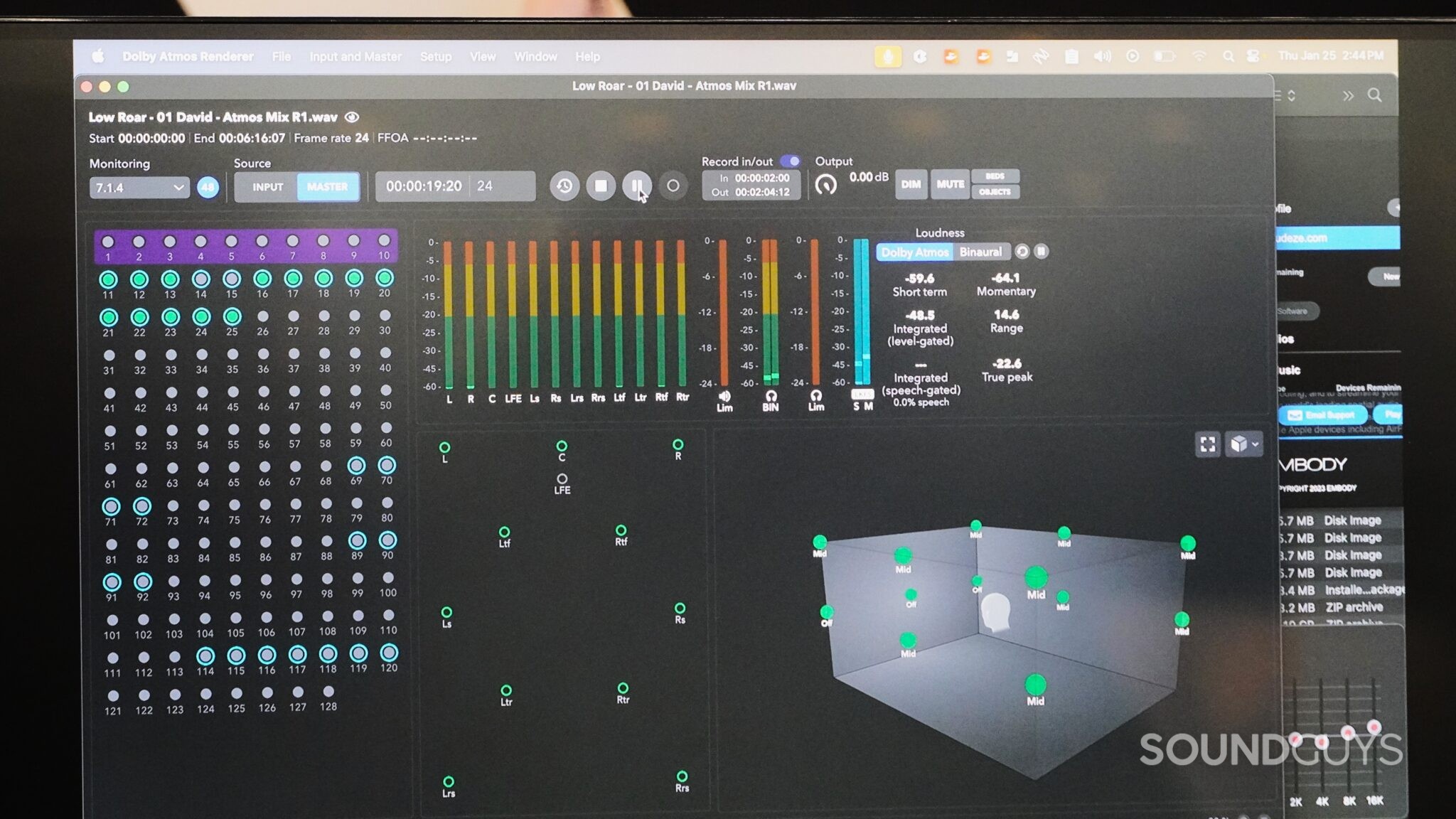
Task: Expand the hamburger menu near the search icon
Action: 1278,95
